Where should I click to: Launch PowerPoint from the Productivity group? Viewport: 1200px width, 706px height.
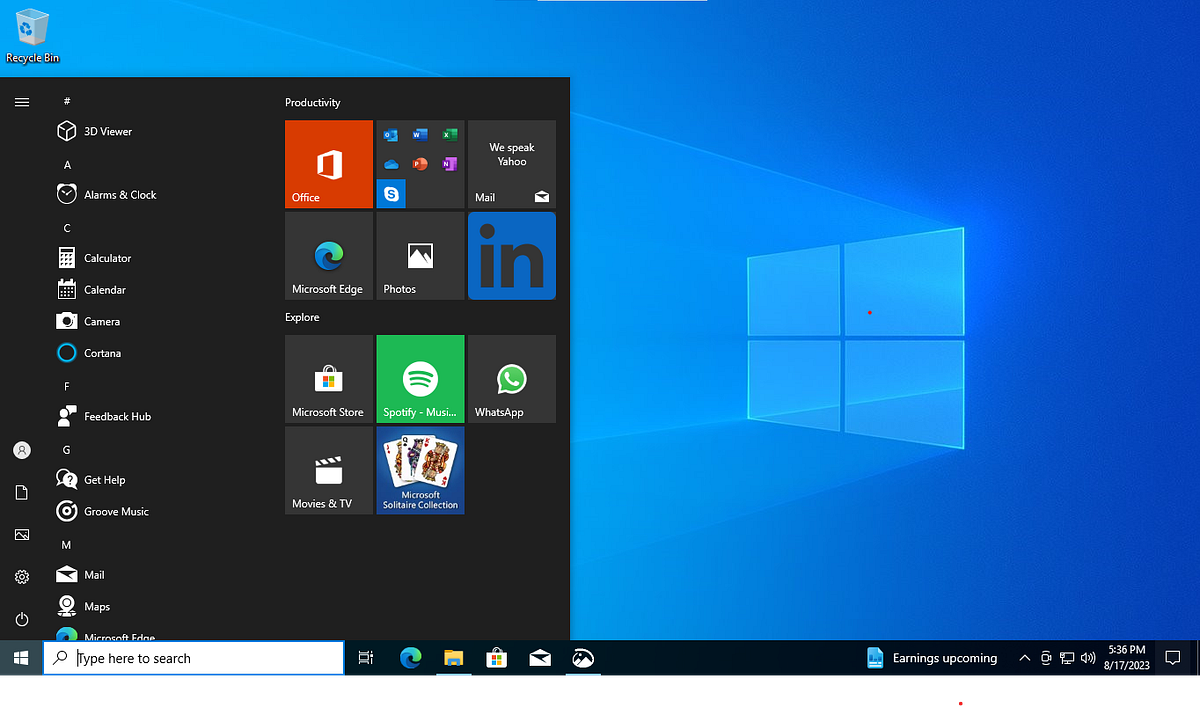tap(420, 163)
